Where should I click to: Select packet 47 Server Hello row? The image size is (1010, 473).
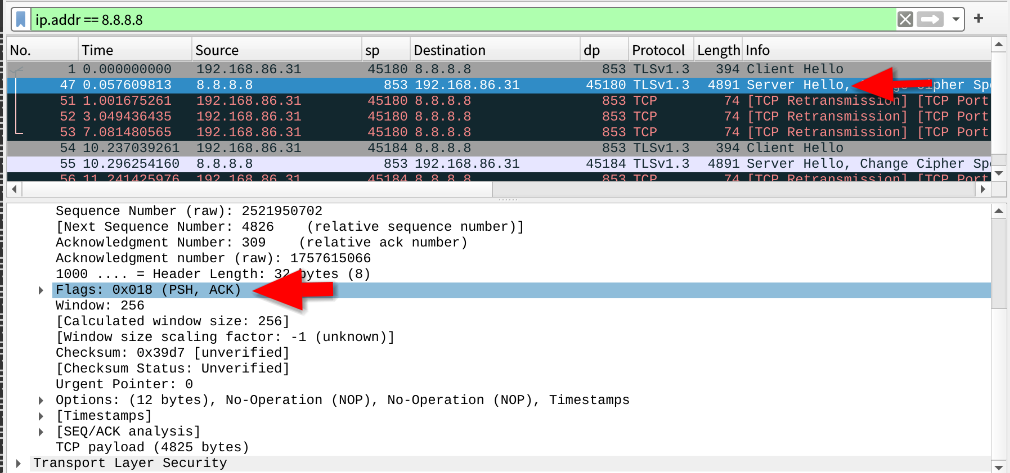[x=499, y=85]
